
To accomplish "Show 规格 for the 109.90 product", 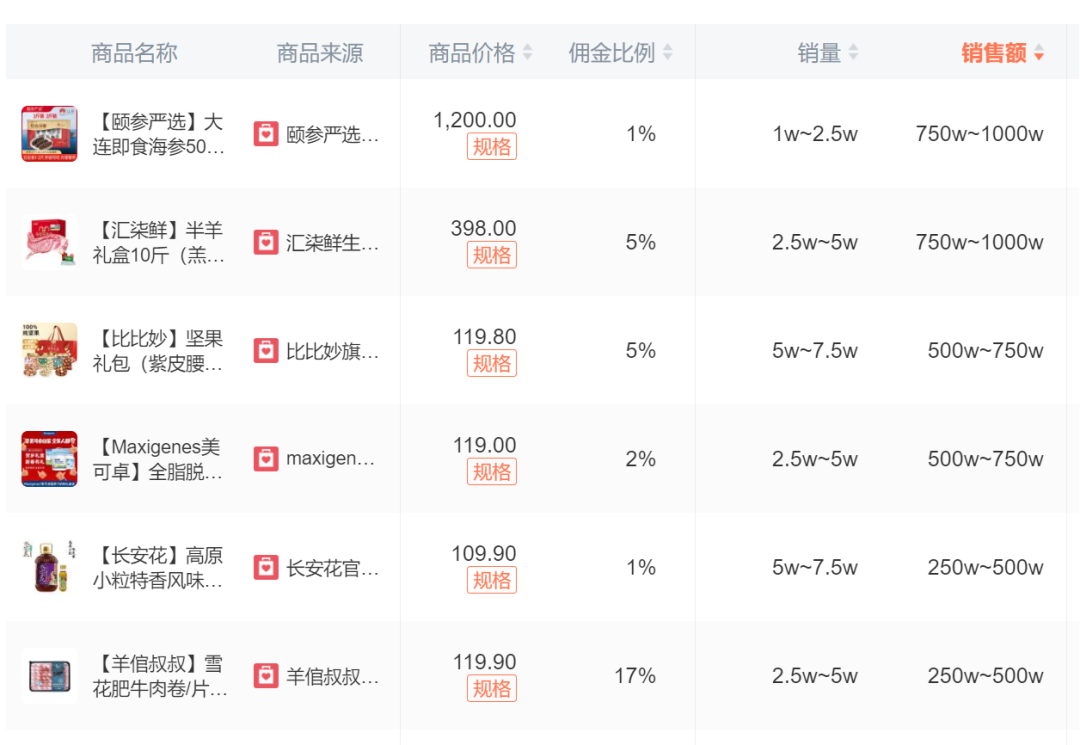I will pos(492,580).
